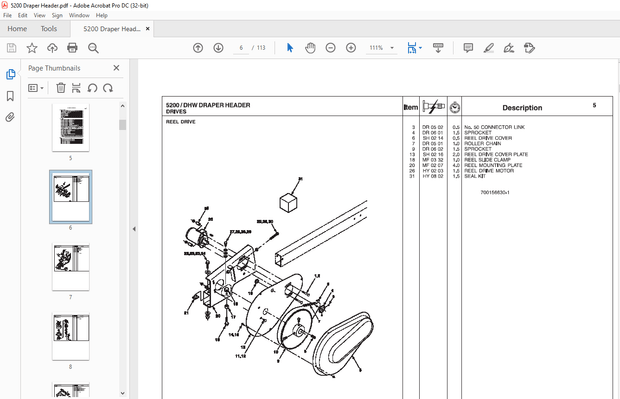Click the stamp tool icon

(x=529, y=48)
